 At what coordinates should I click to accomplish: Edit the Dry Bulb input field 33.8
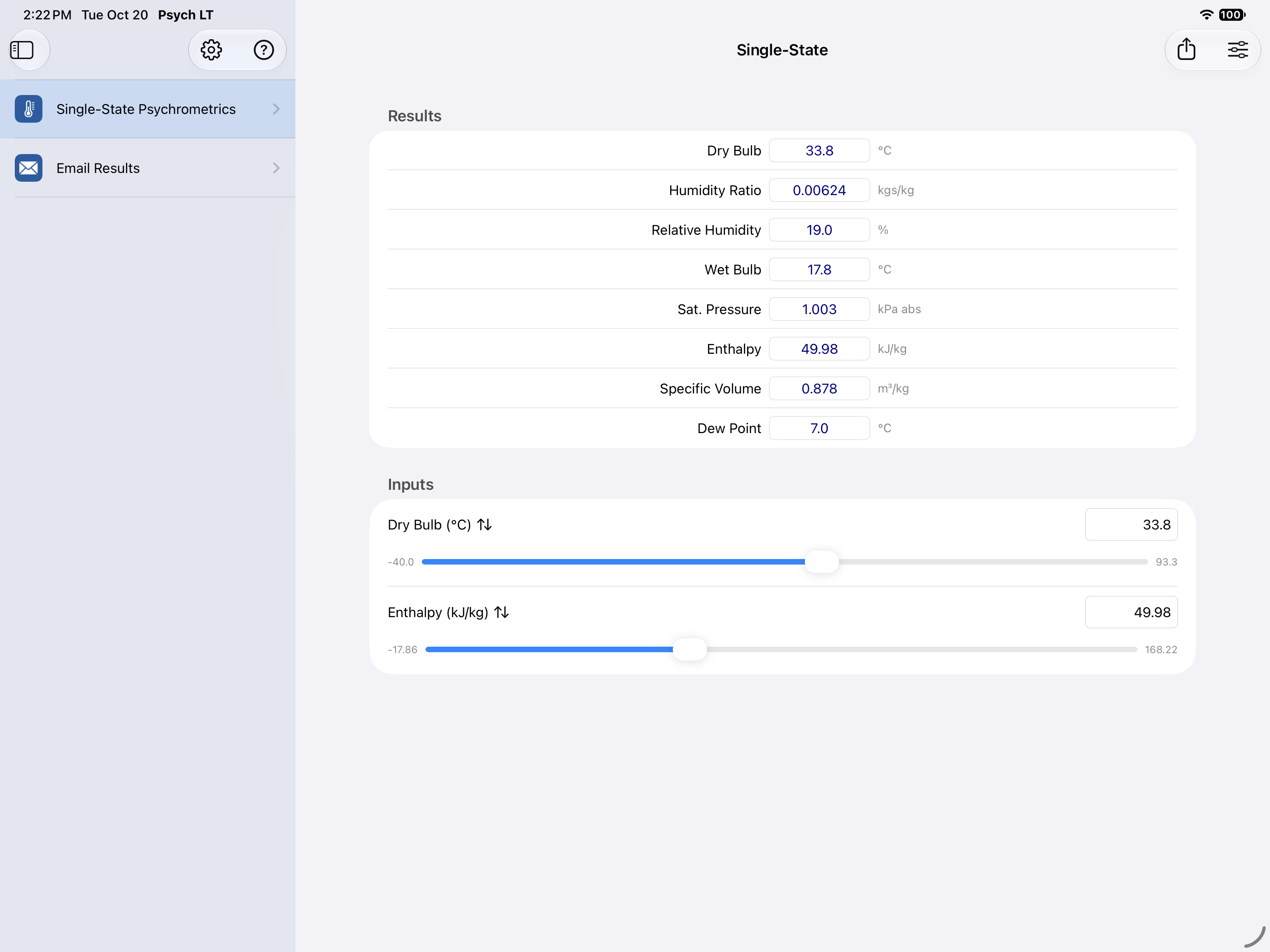tap(1131, 524)
